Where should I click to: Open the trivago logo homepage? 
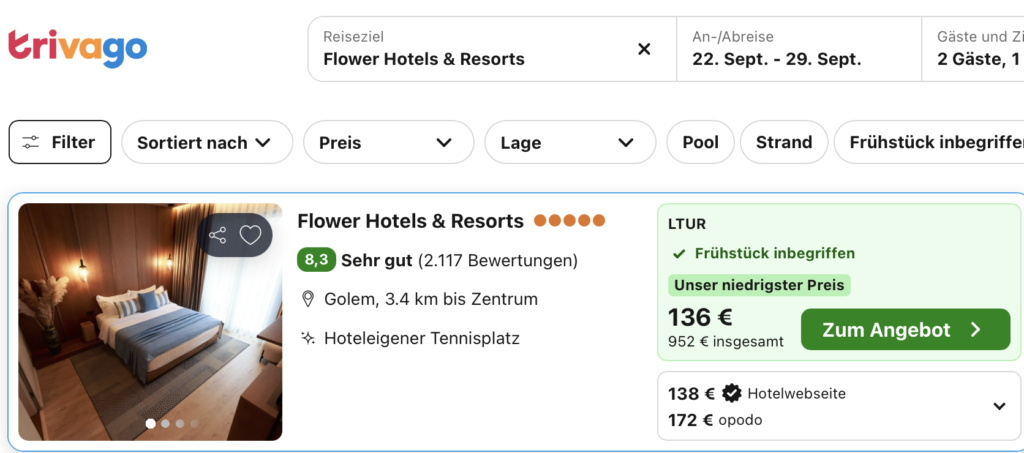(78, 48)
